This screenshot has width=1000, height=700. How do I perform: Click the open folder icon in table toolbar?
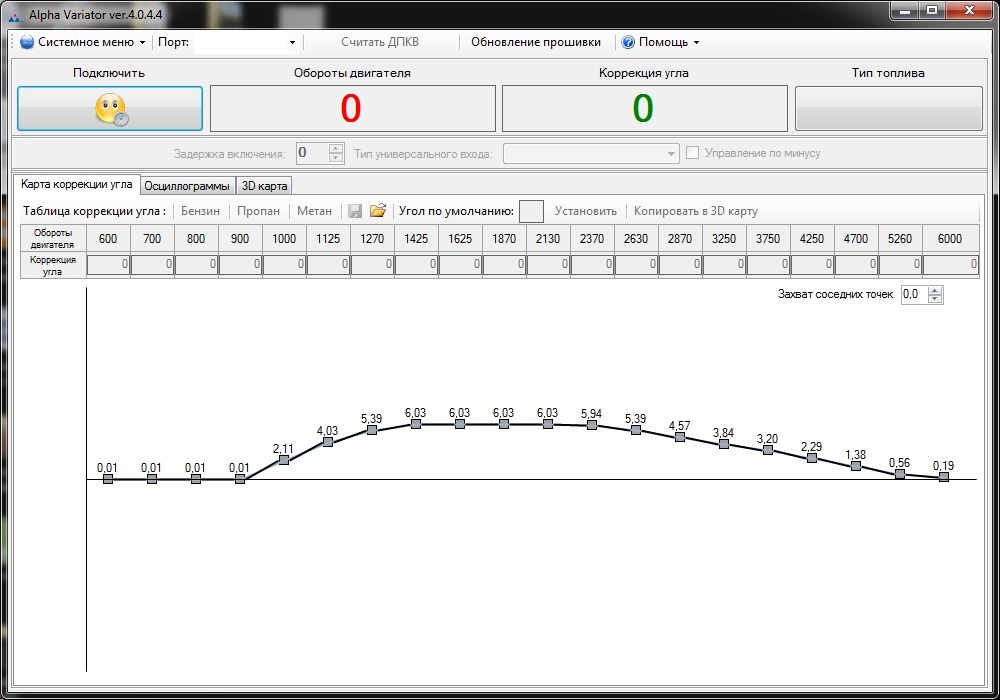[x=377, y=211]
